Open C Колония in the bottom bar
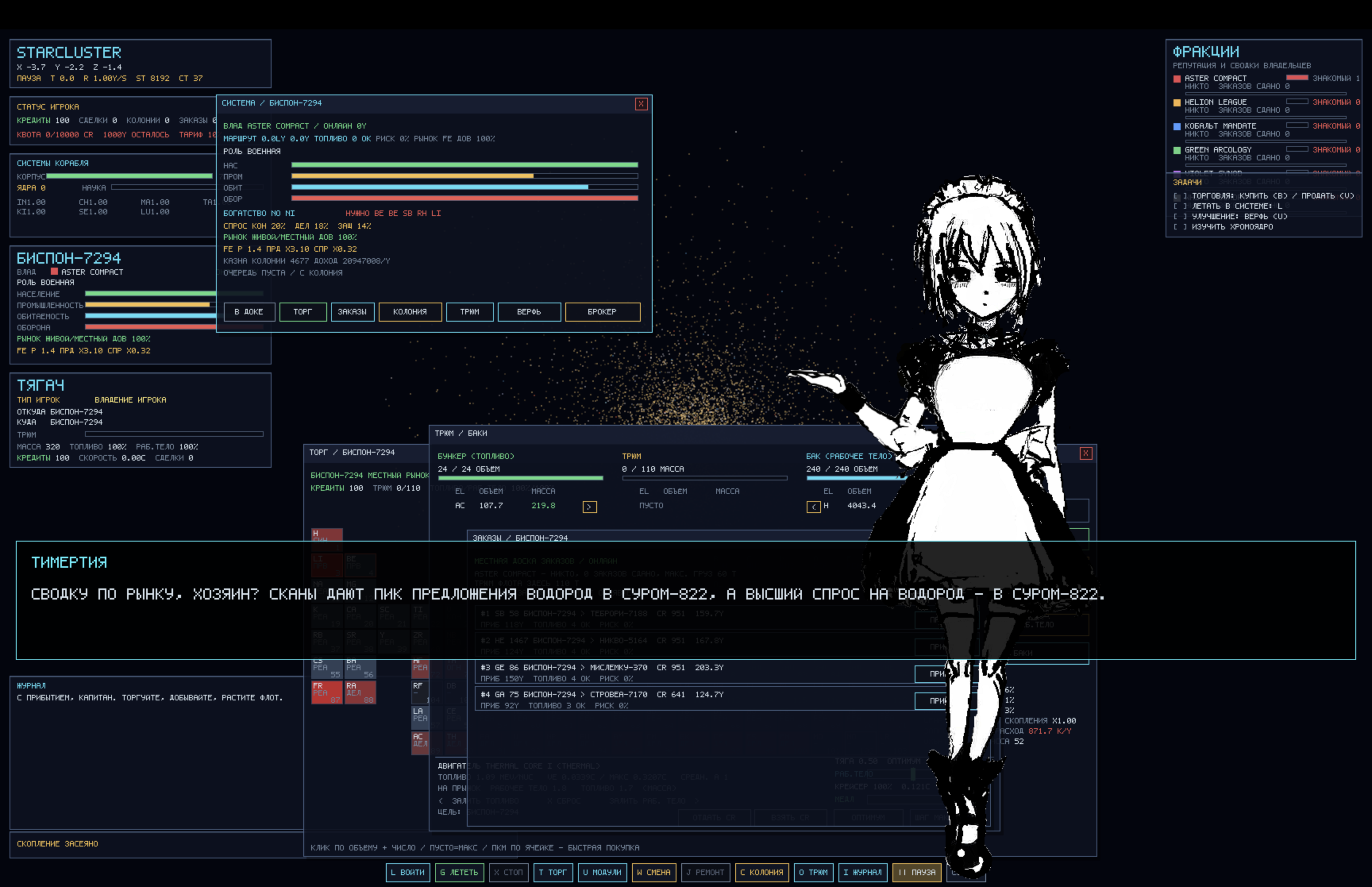 (762, 873)
